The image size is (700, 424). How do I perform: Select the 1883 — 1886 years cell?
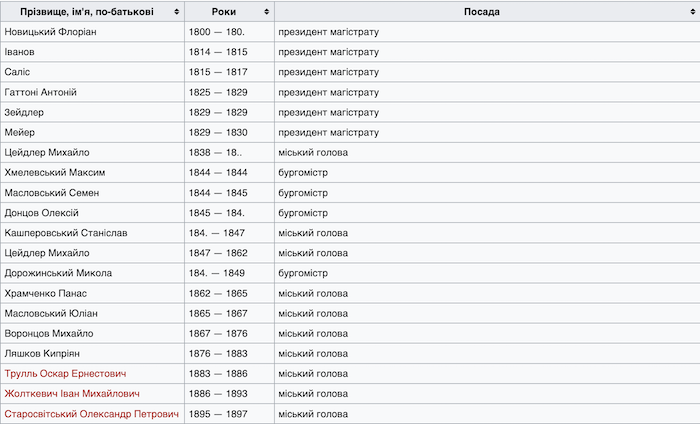[229, 374]
